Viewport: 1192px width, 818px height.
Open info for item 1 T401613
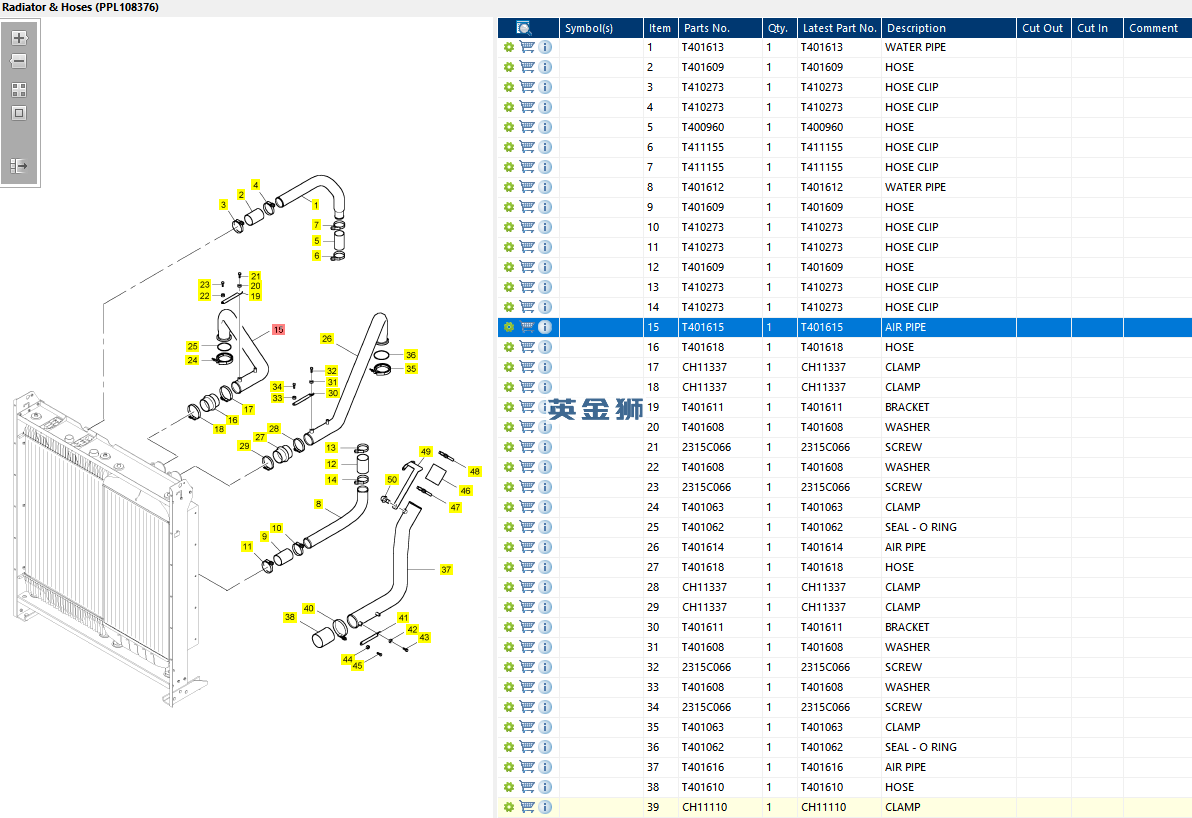[x=545, y=47]
